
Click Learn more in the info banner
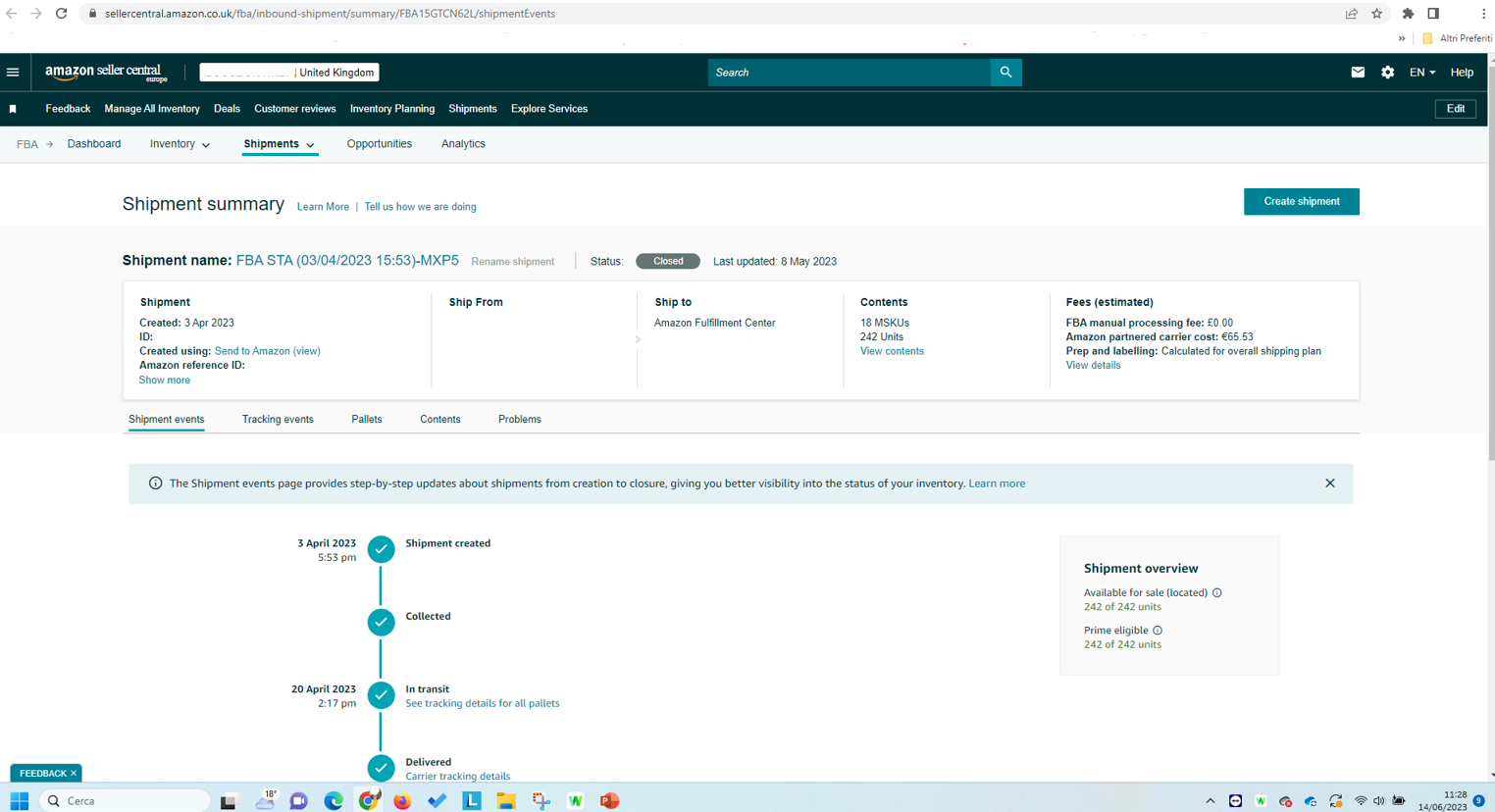click(x=997, y=483)
